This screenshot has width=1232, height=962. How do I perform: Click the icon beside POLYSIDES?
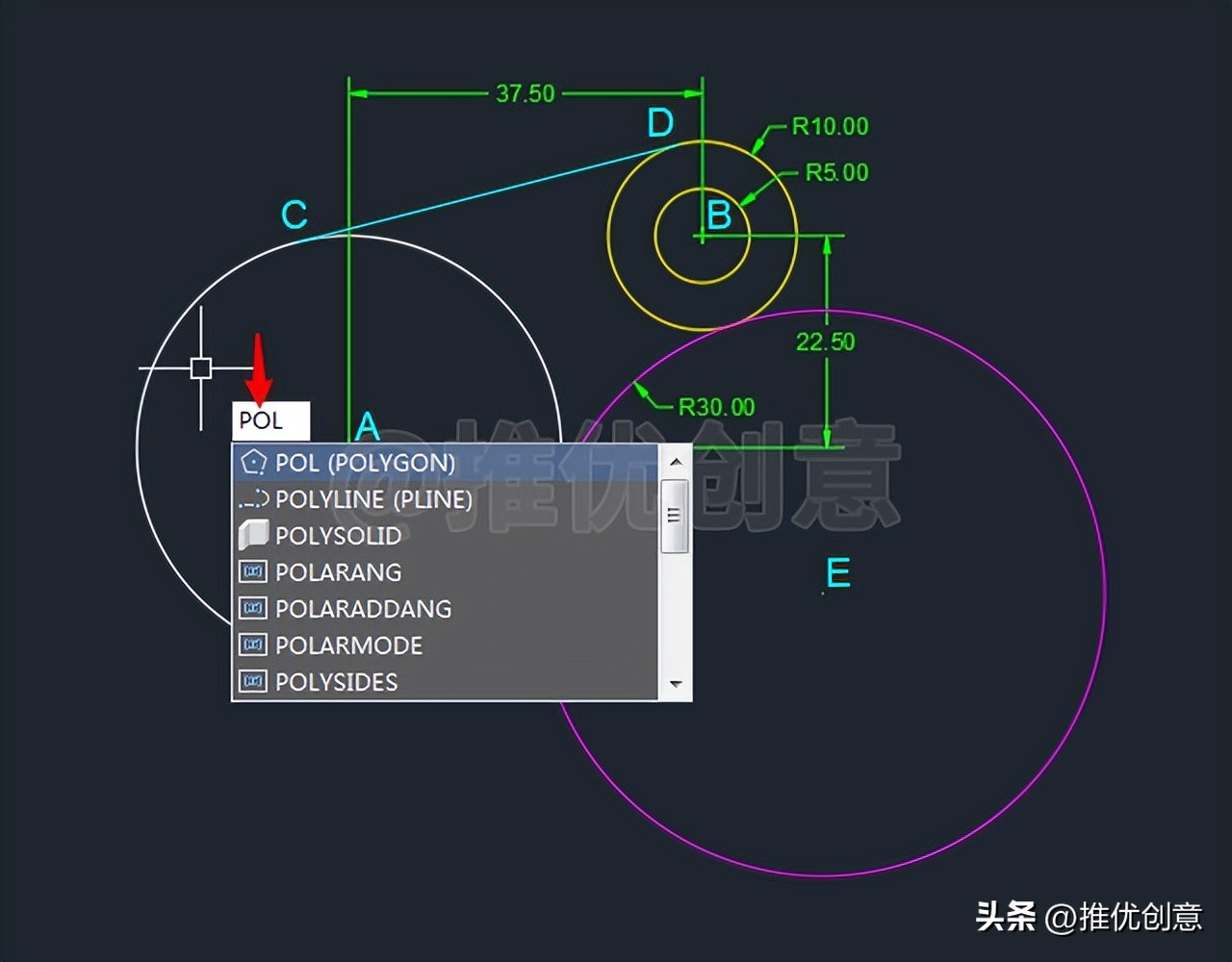coord(253,681)
